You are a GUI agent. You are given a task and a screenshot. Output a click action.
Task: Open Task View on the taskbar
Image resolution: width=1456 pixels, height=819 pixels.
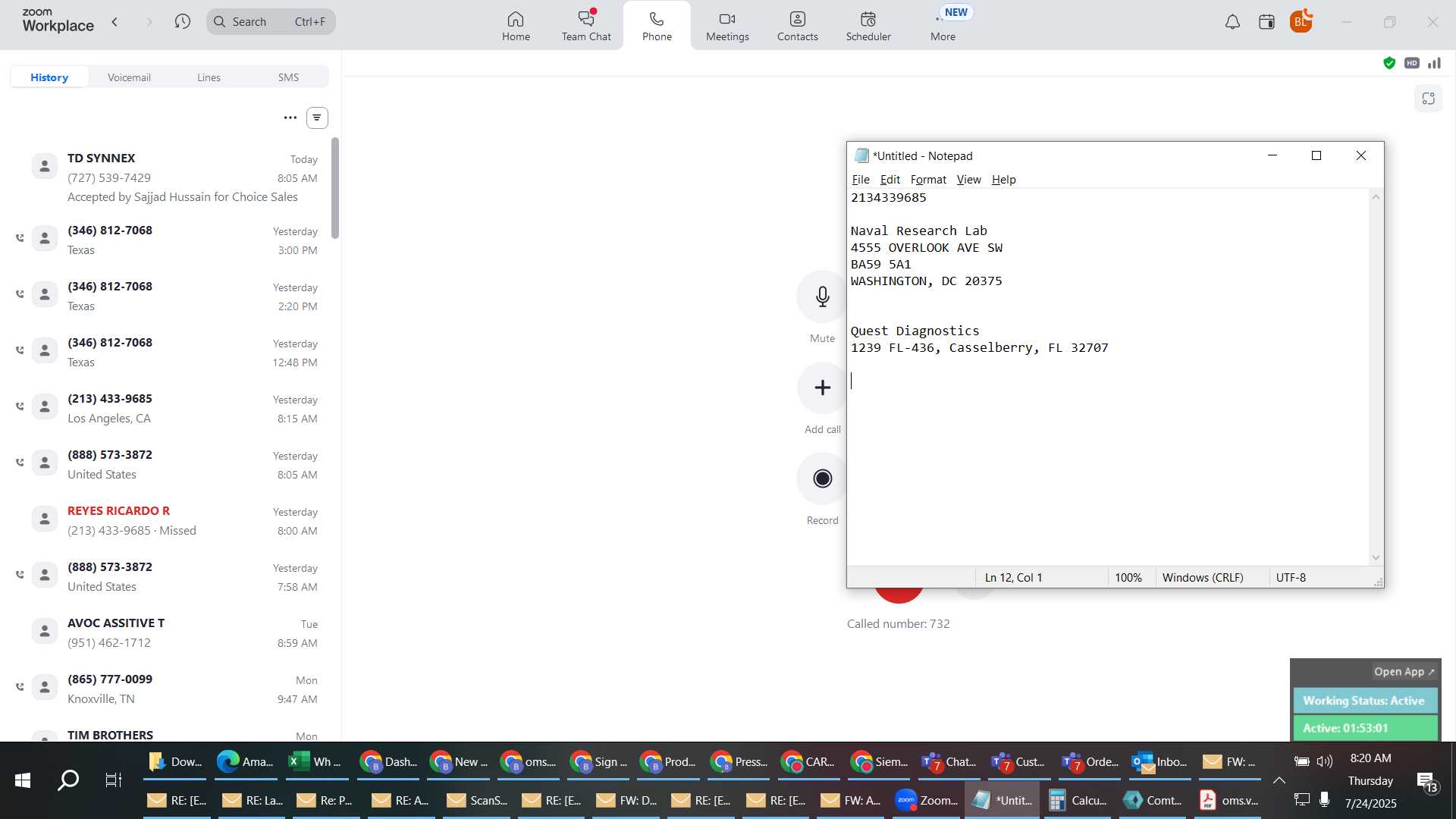[x=113, y=780]
